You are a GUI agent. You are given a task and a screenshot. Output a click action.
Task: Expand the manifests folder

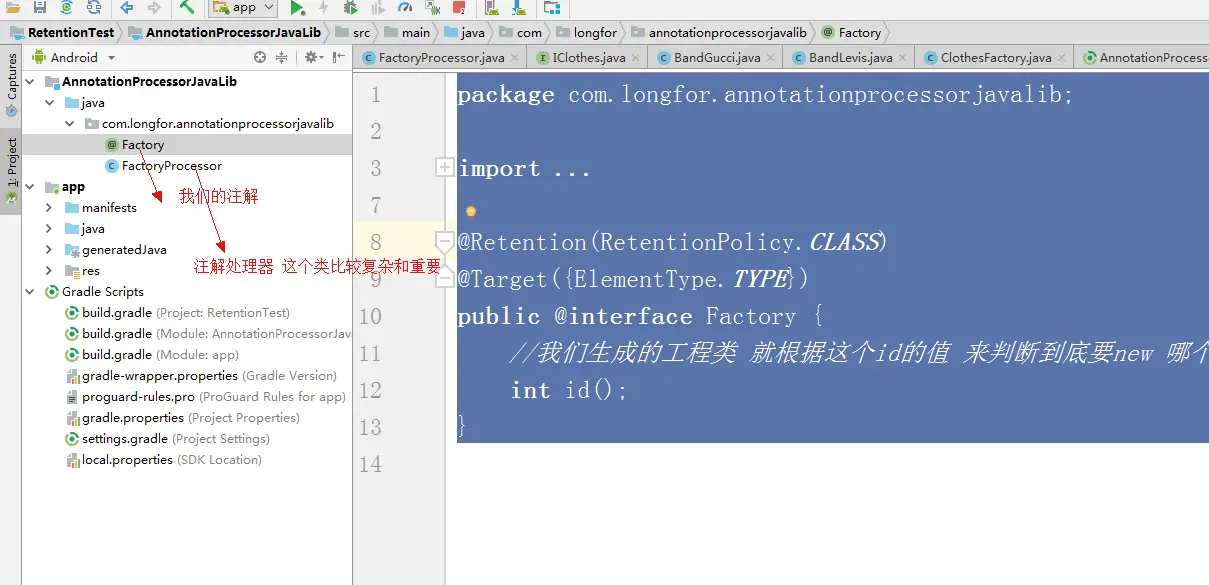click(49, 208)
